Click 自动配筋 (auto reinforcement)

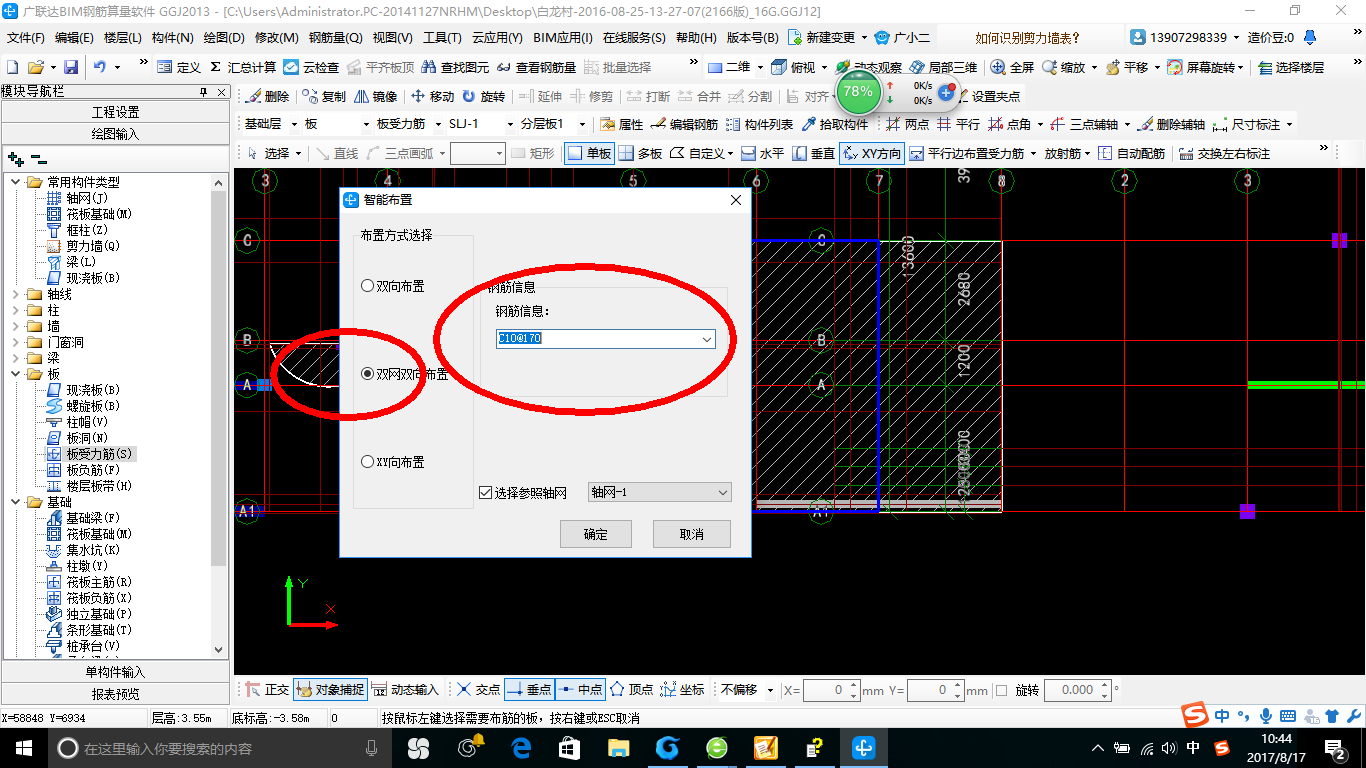[1131, 153]
